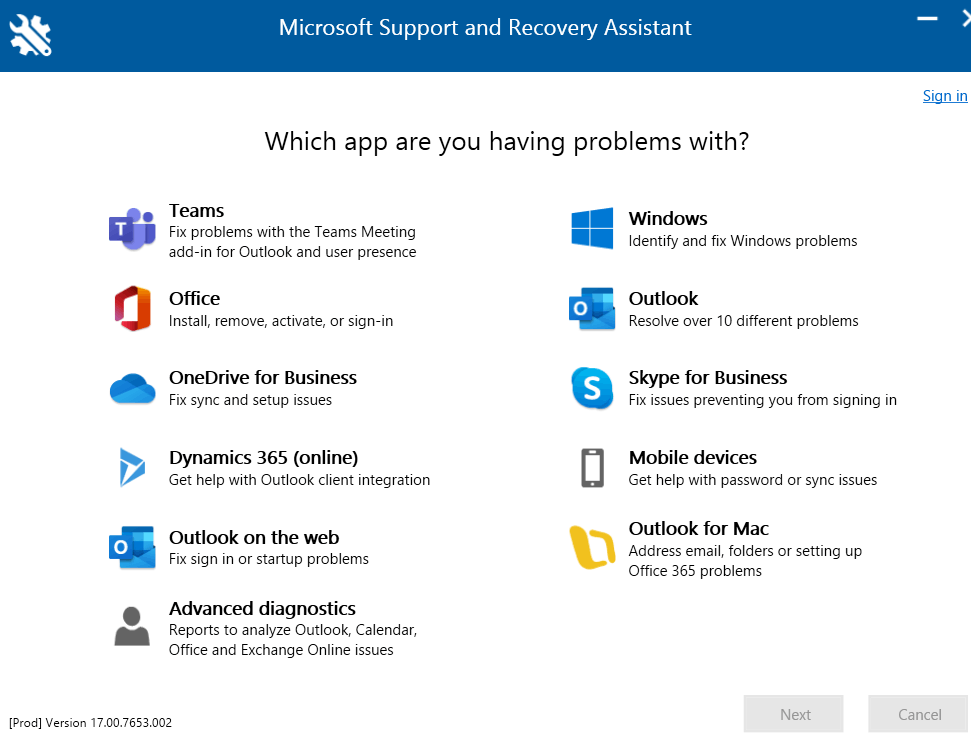Screen dimensions: 971x739
Task: Choose OneDrive for Business title
Action: pyautogui.click(x=263, y=378)
